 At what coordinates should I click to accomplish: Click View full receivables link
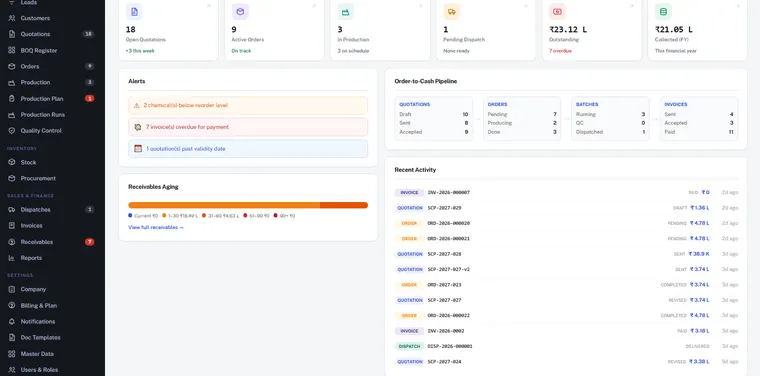[156, 227]
